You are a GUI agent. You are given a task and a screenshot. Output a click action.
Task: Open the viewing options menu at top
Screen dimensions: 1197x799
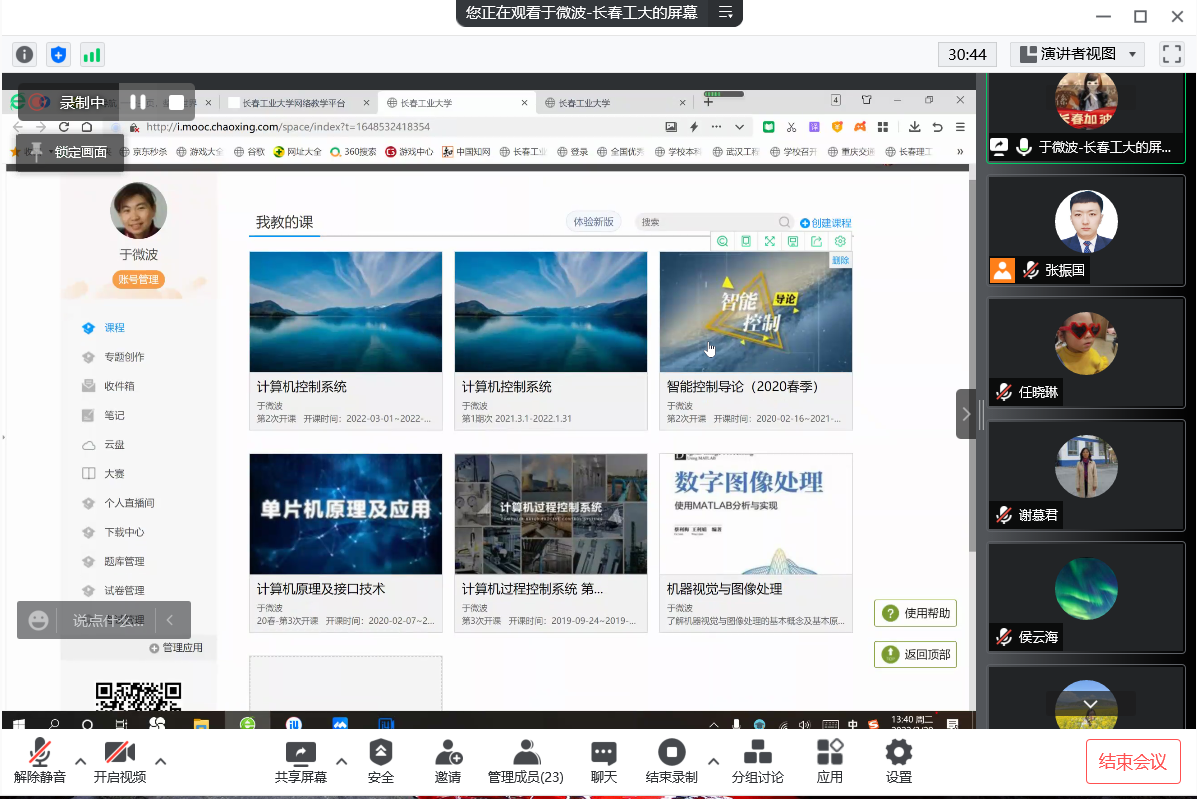[726, 13]
